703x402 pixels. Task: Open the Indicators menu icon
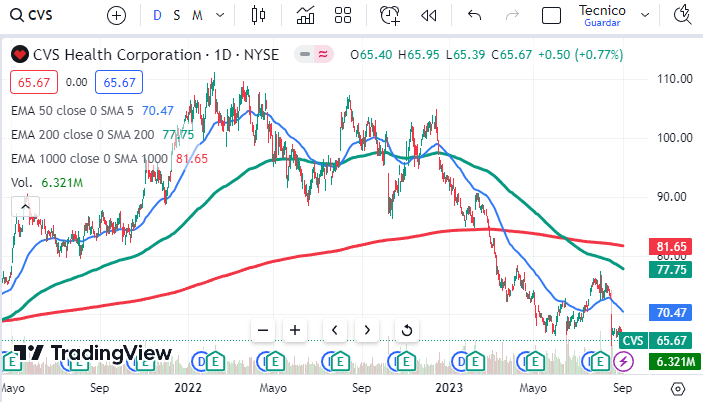point(305,15)
